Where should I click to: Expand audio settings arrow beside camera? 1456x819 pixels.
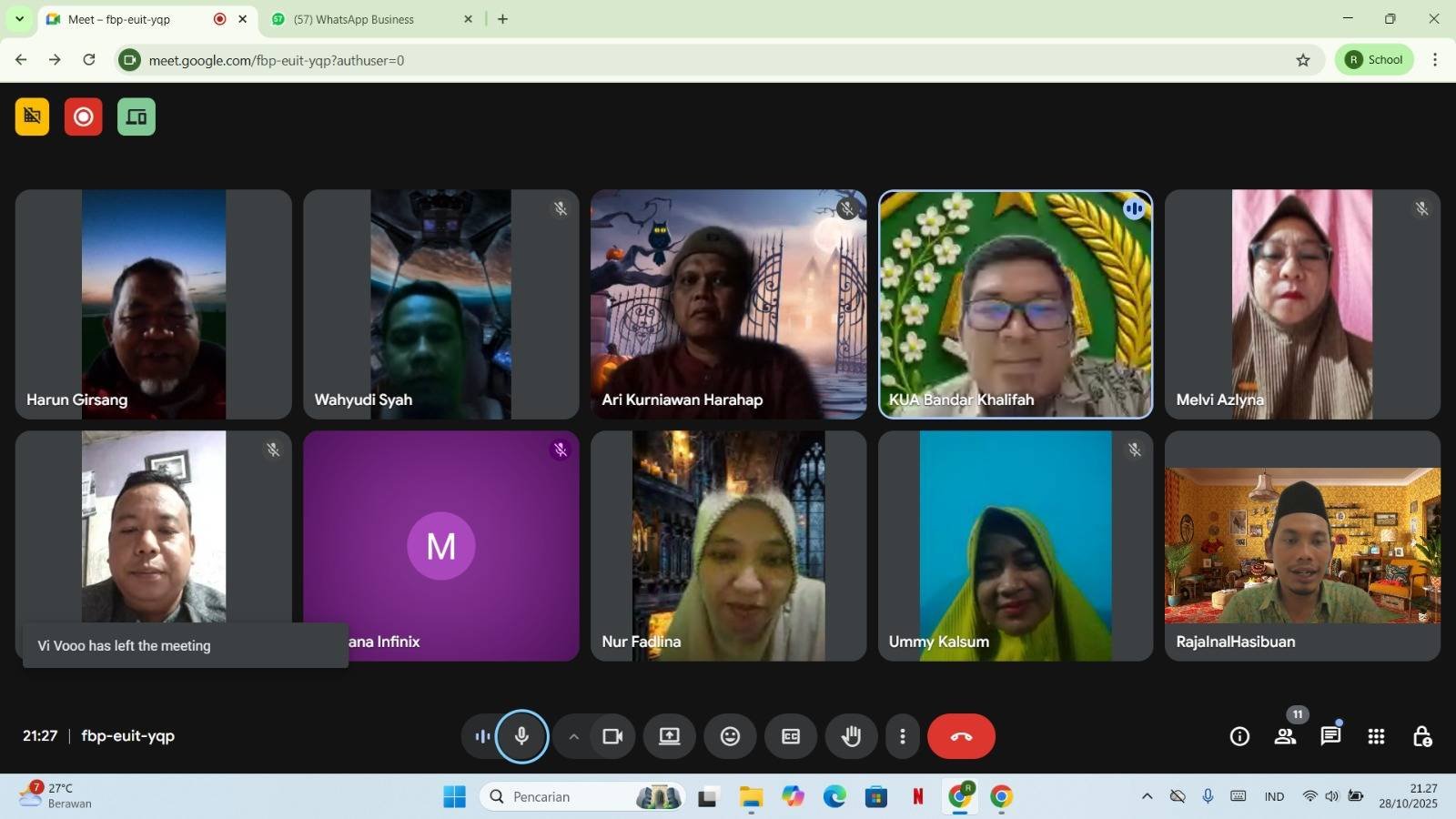coord(573,736)
